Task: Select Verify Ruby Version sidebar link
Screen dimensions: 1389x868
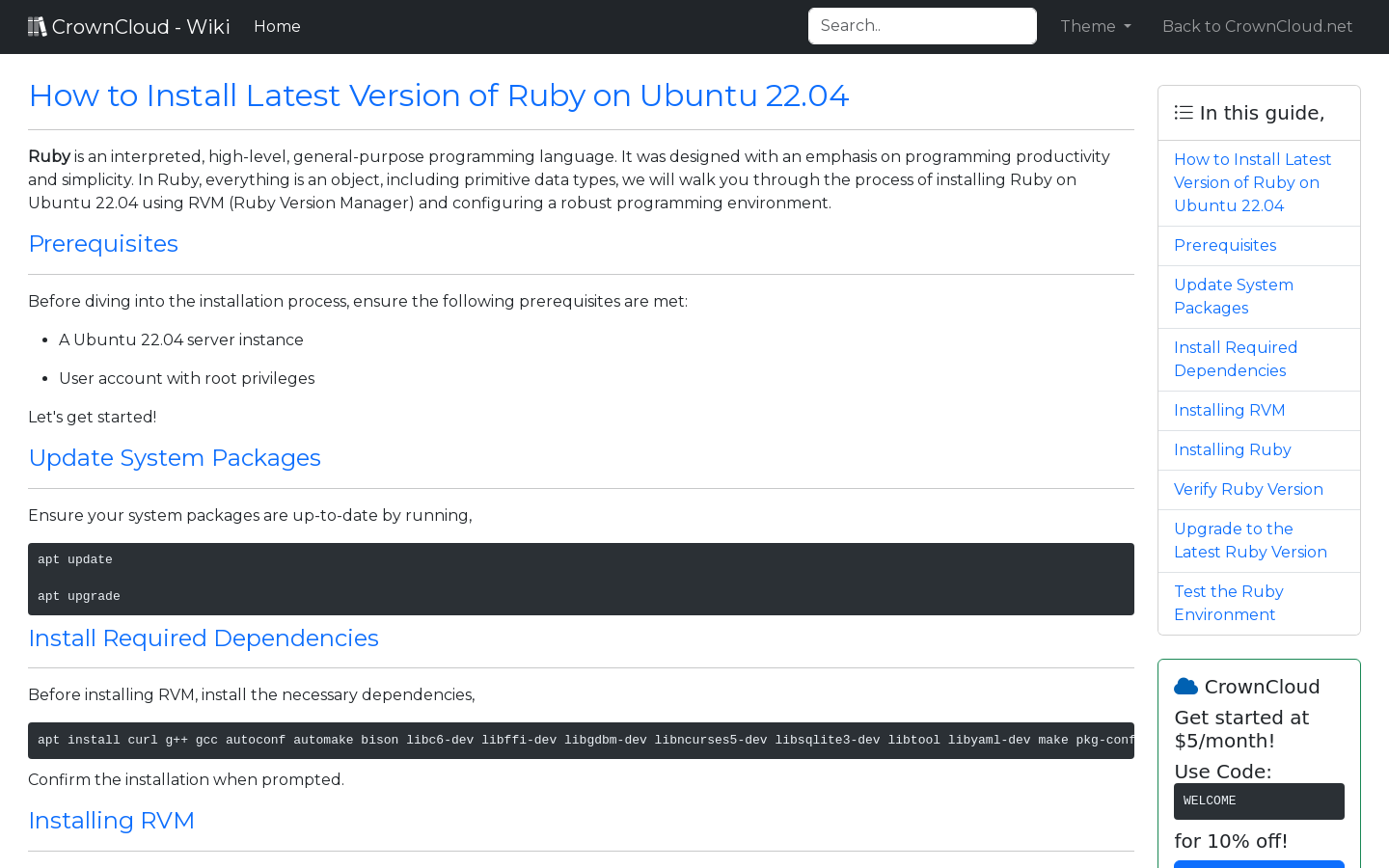Action: [1248, 490]
